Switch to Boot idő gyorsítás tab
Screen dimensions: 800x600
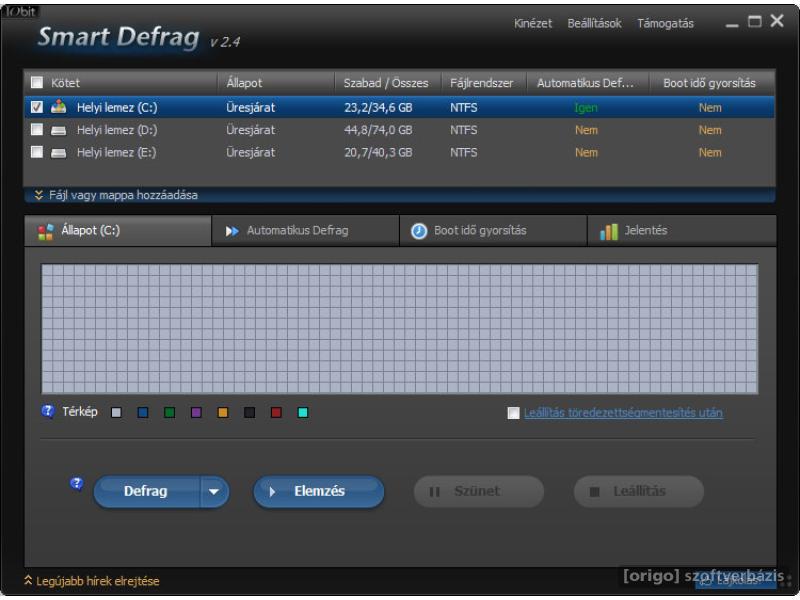(x=493, y=231)
